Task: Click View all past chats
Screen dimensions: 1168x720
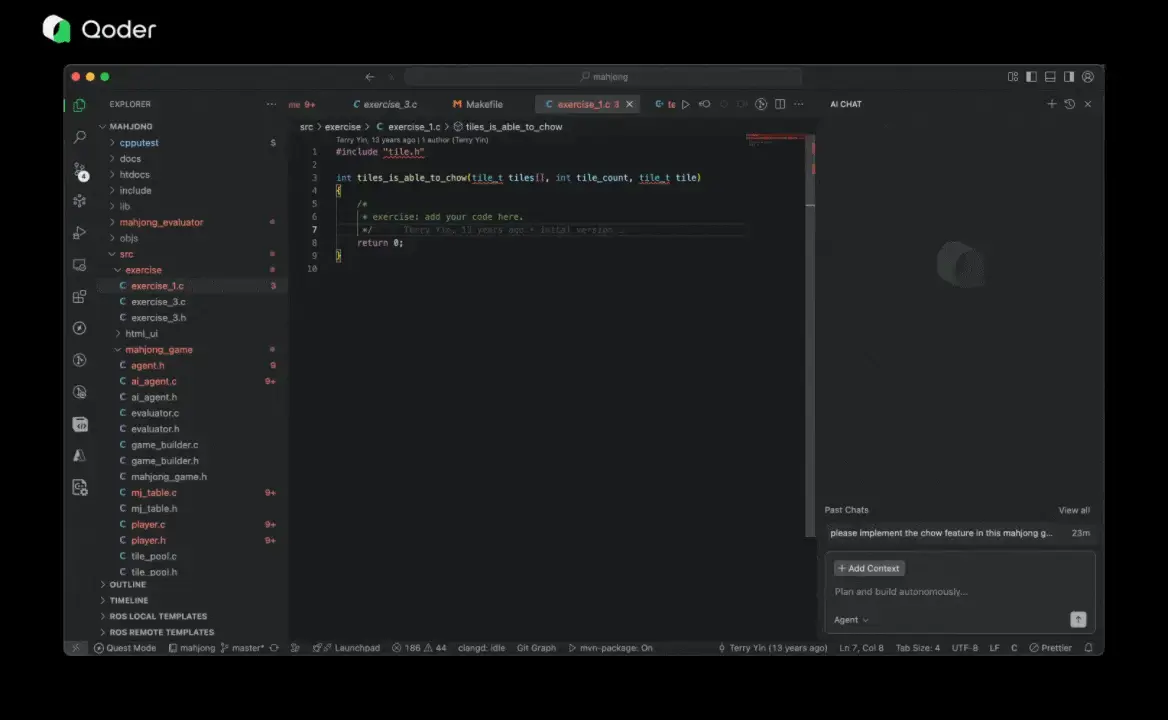Action: 1073,510
